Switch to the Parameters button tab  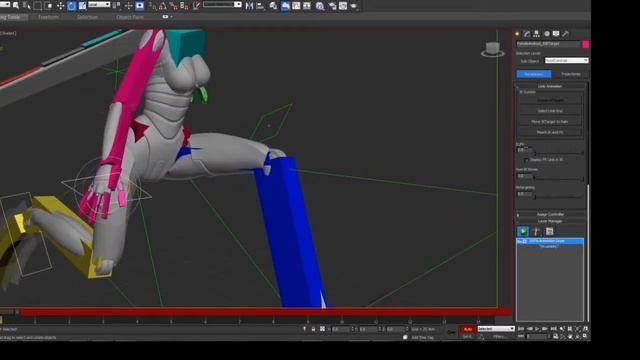[534, 74]
